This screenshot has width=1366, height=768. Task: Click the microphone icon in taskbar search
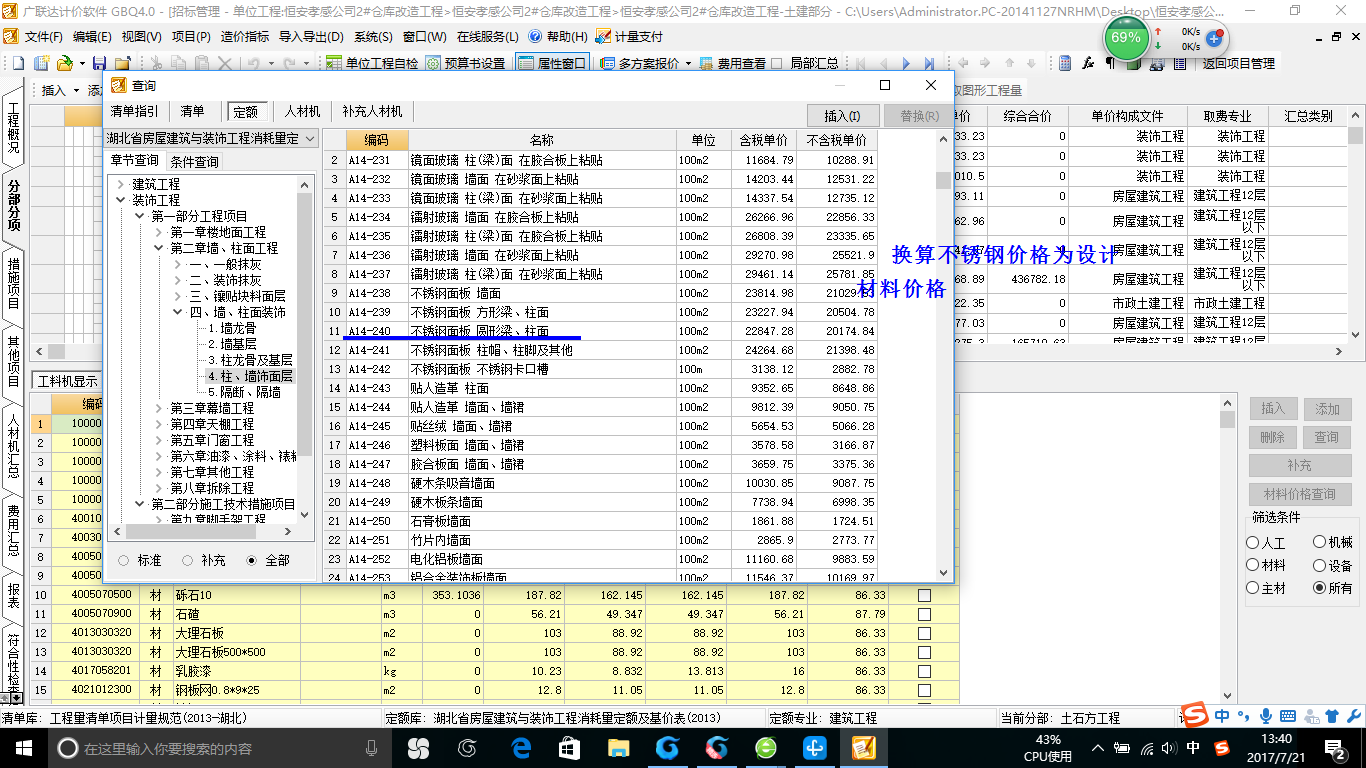[372, 748]
